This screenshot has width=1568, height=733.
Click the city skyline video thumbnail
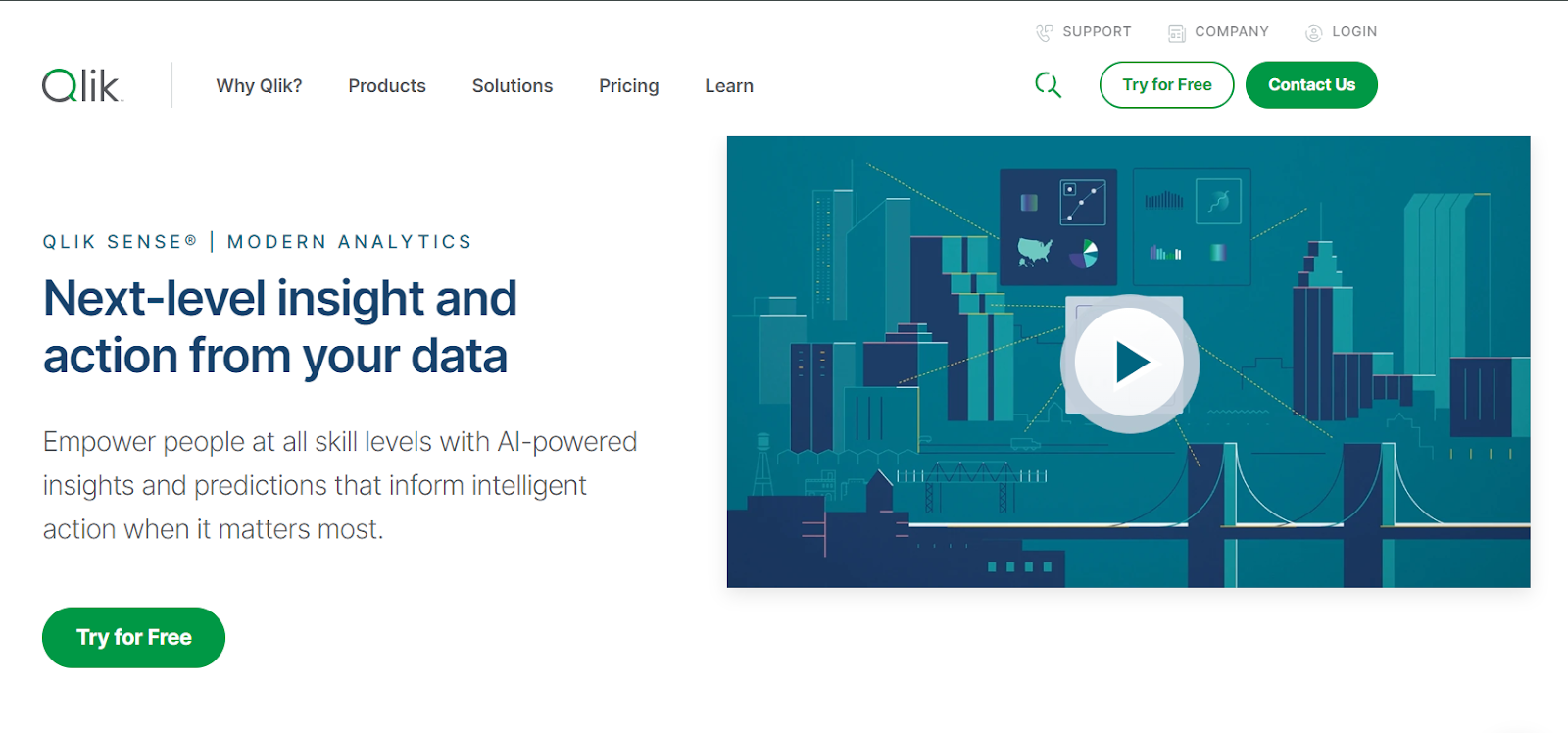(1128, 362)
